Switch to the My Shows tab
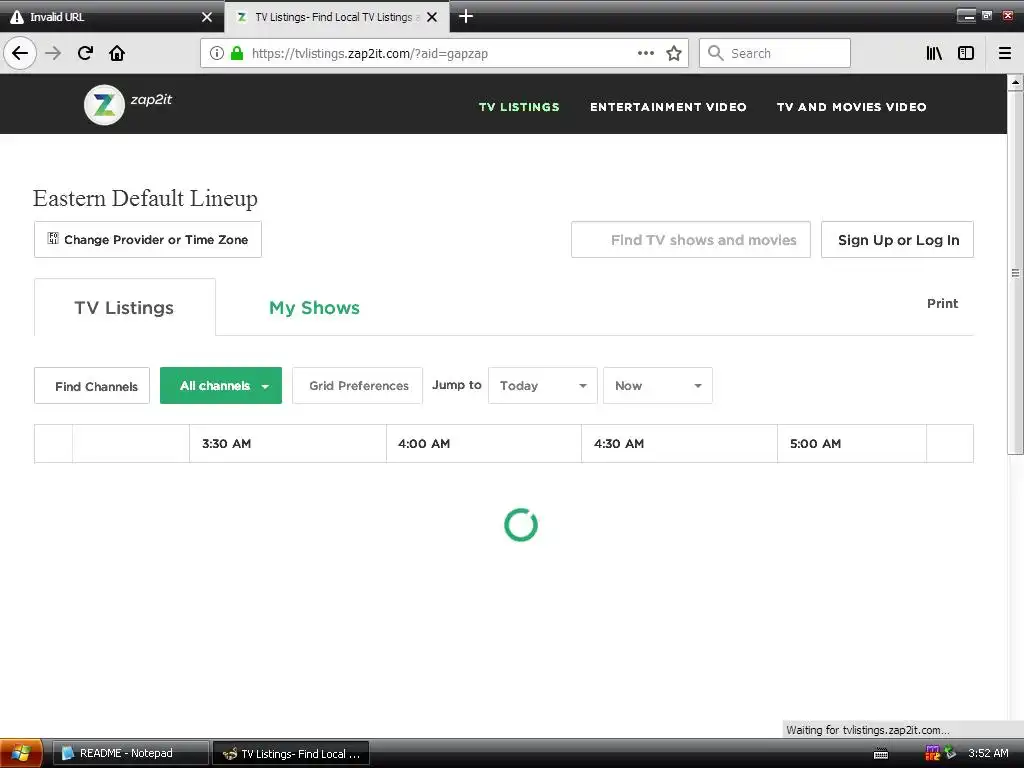1024x768 pixels. tap(314, 308)
